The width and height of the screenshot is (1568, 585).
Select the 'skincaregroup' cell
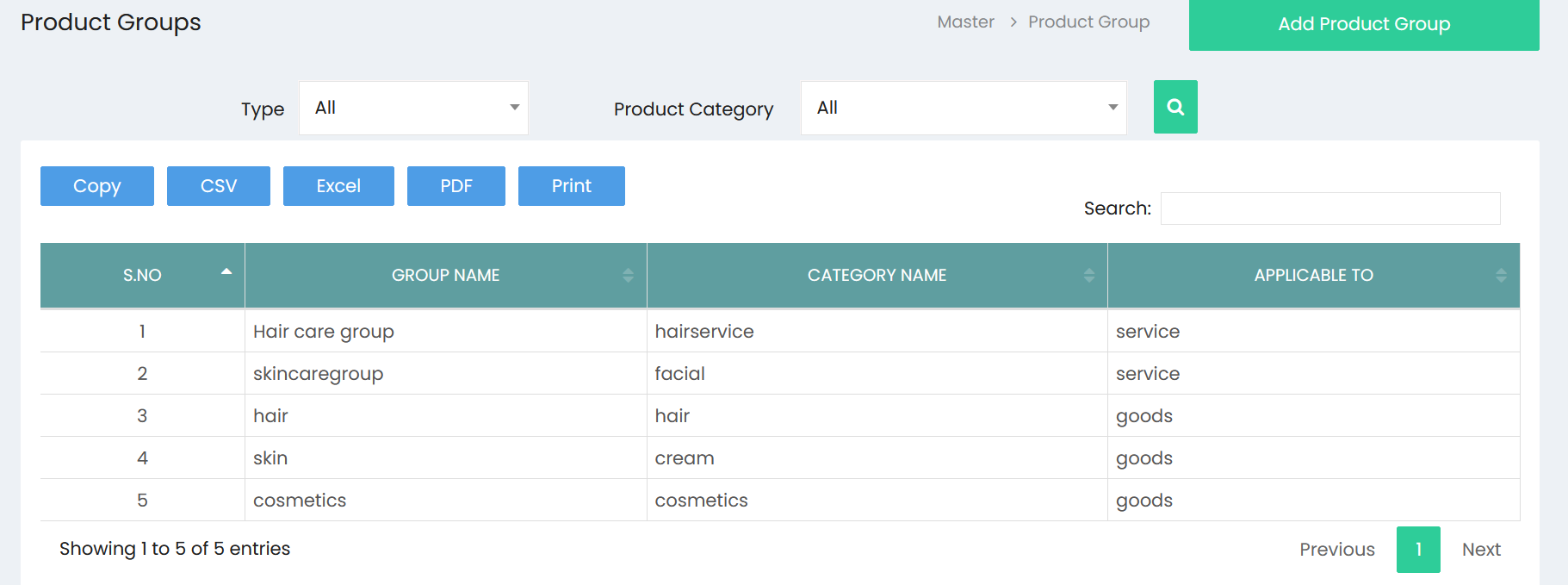tap(445, 374)
